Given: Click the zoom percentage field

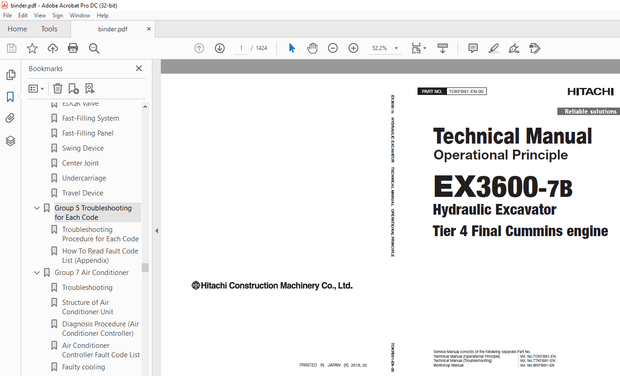Looking at the screenshot, I should tap(380, 48).
